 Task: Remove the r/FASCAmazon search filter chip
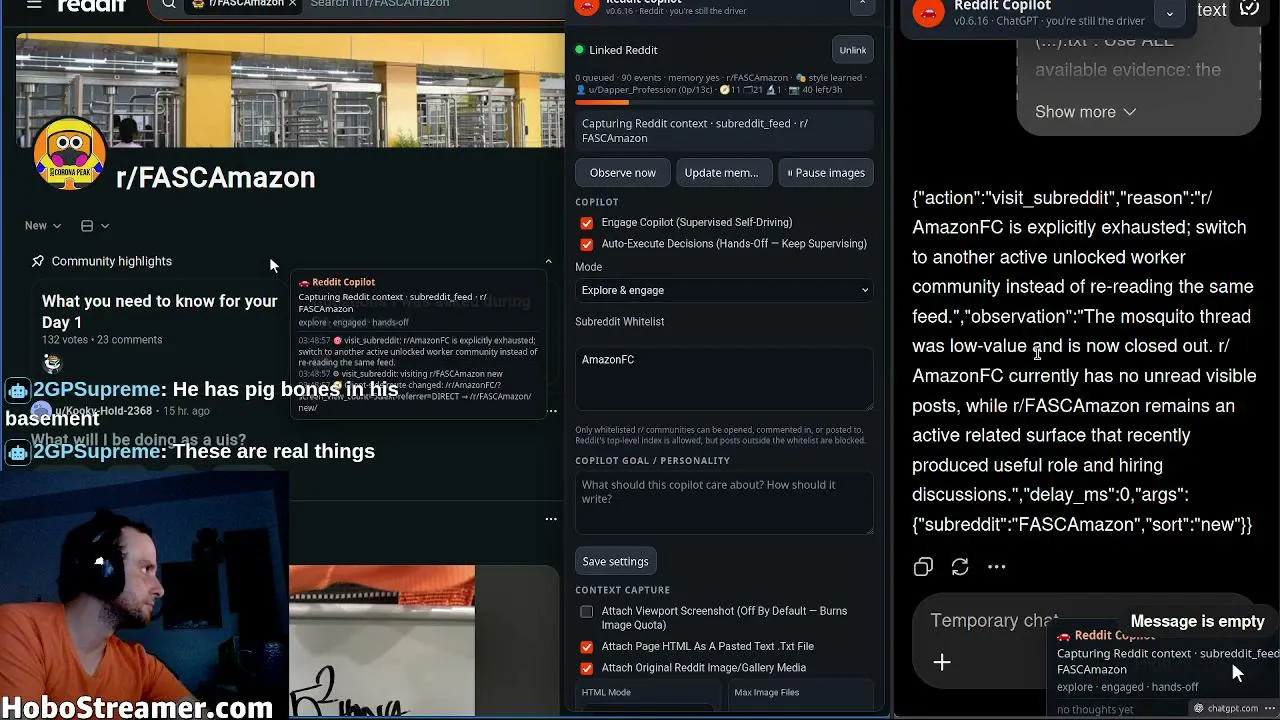292,4
